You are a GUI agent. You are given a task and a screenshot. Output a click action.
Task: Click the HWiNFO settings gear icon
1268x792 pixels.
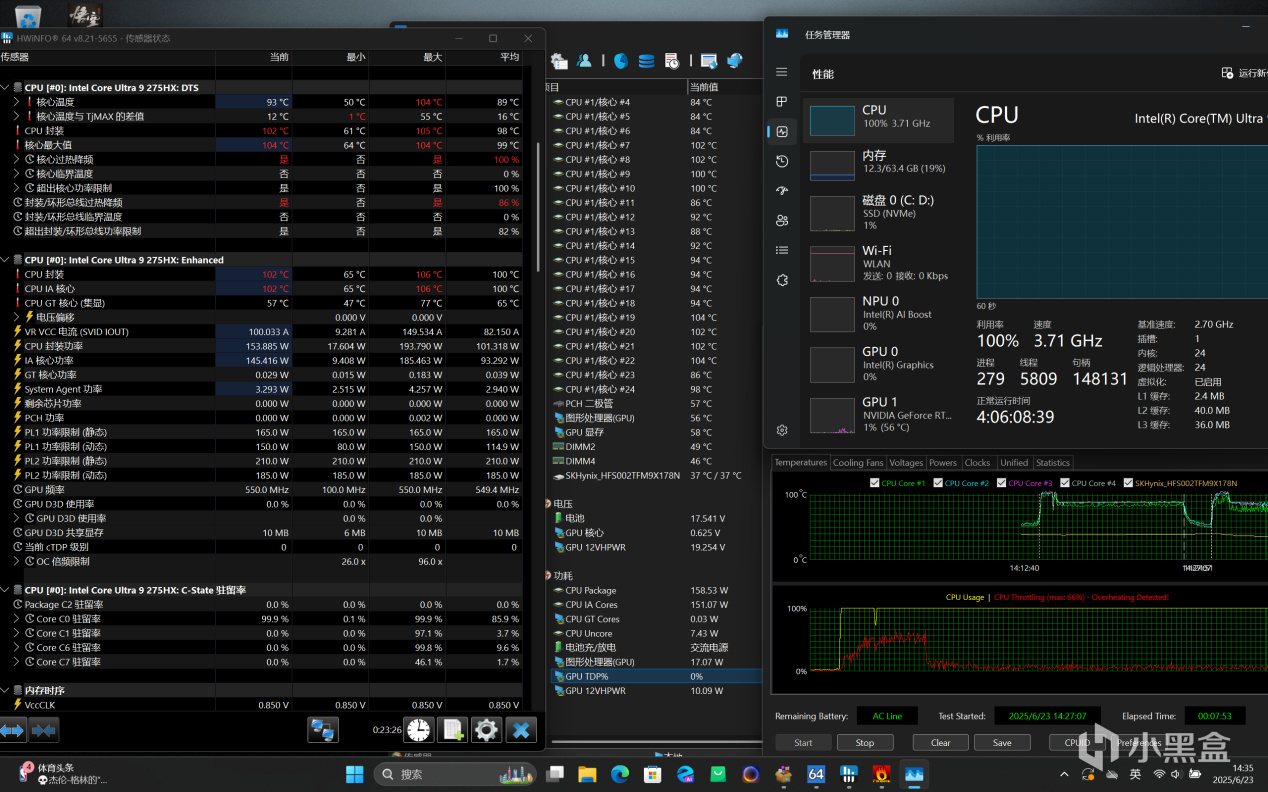point(486,730)
